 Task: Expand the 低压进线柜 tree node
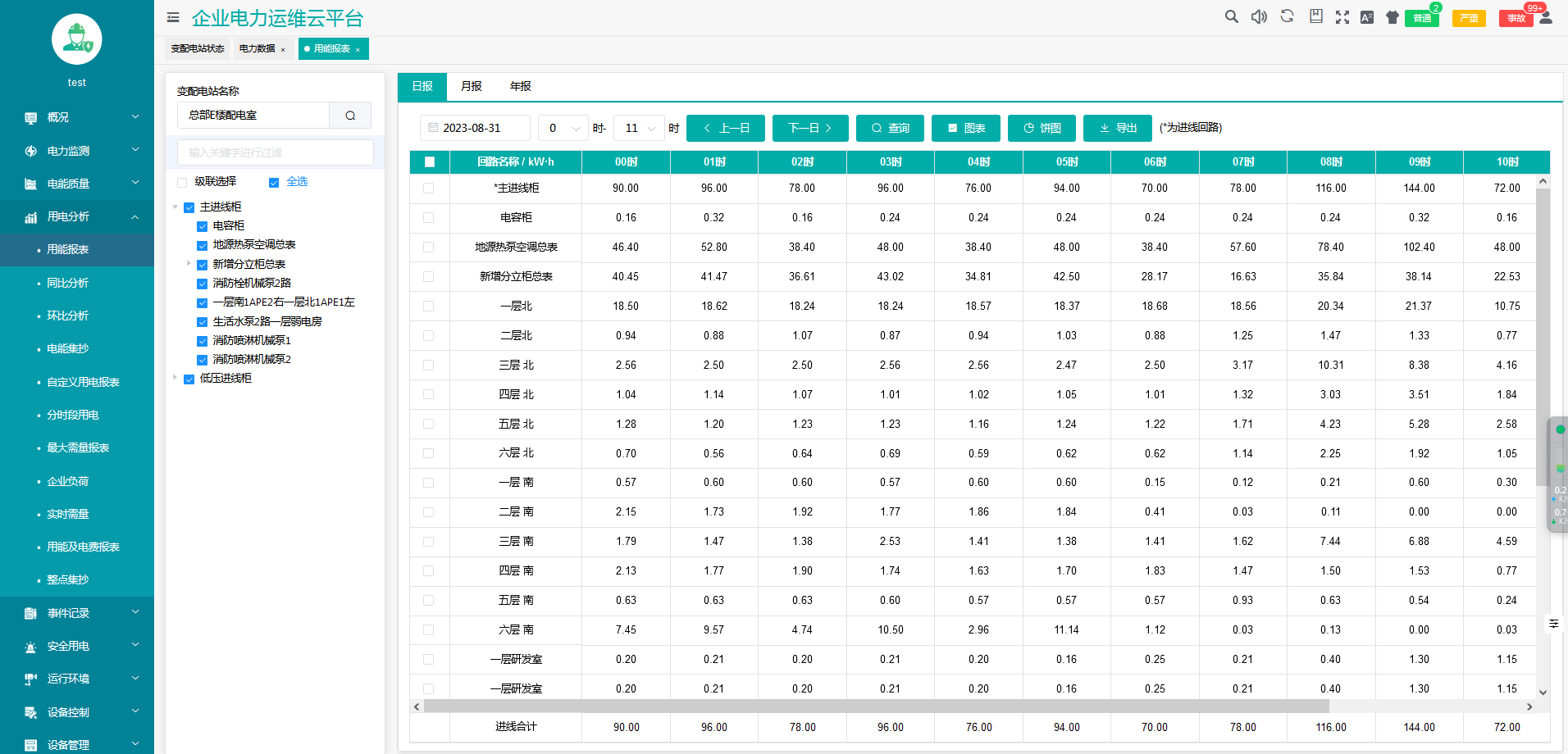(x=175, y=378)
